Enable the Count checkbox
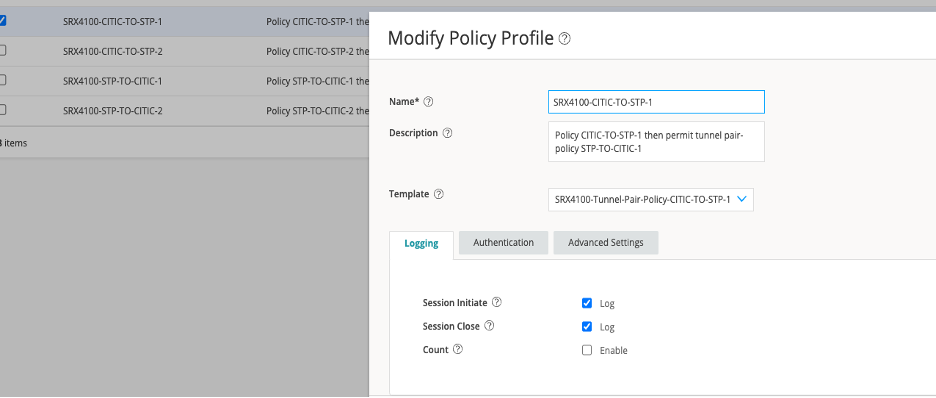This screenshot has width=936, height=398. [x=587, y=350]
